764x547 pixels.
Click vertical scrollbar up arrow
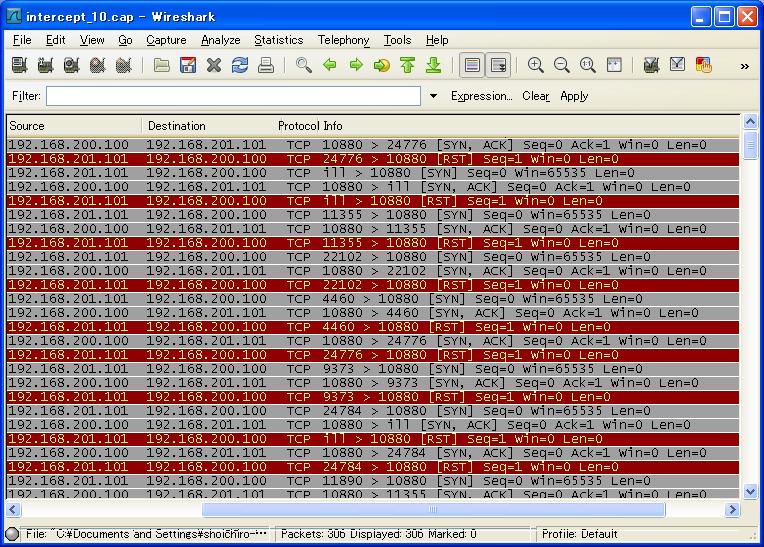[750, 121]
